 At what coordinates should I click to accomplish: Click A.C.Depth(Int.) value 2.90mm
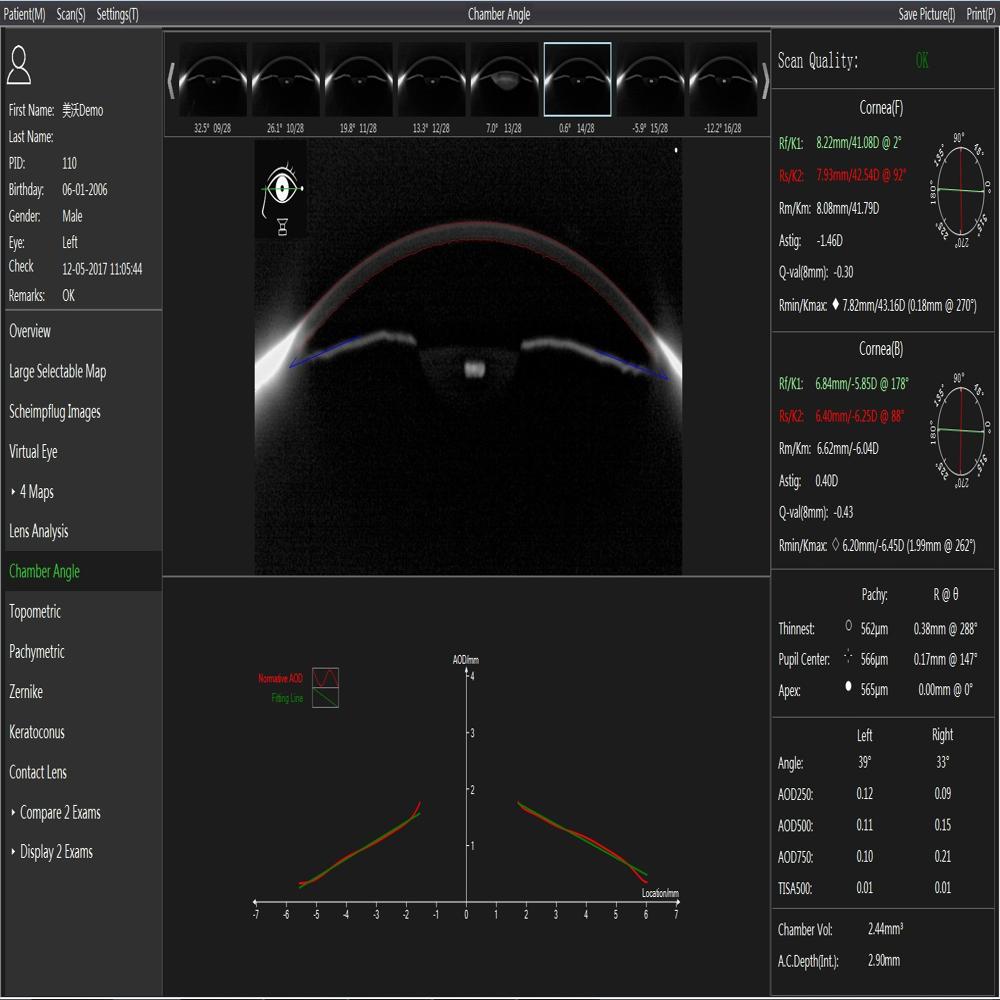tap(883, 960)
